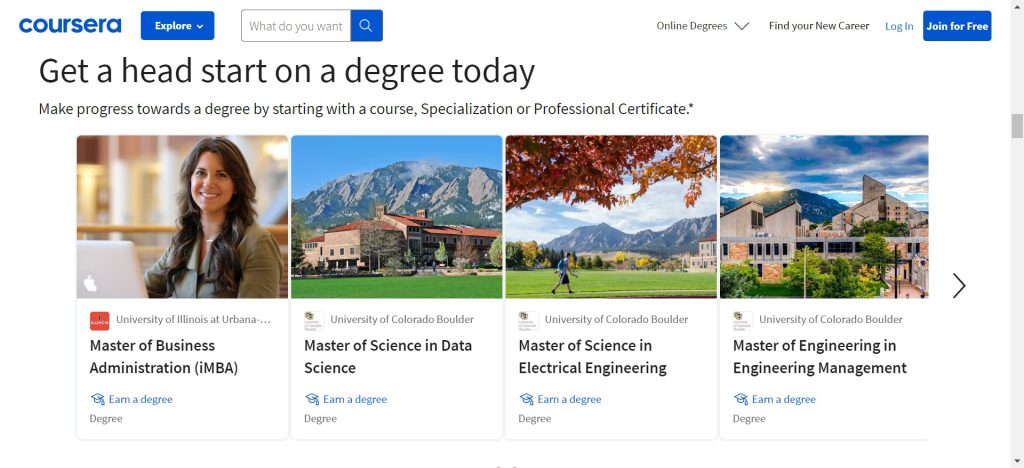Click the CU Boulder logo on Data Science card
The height and width of the screenshot is (468, 1024).
point(314,321)
